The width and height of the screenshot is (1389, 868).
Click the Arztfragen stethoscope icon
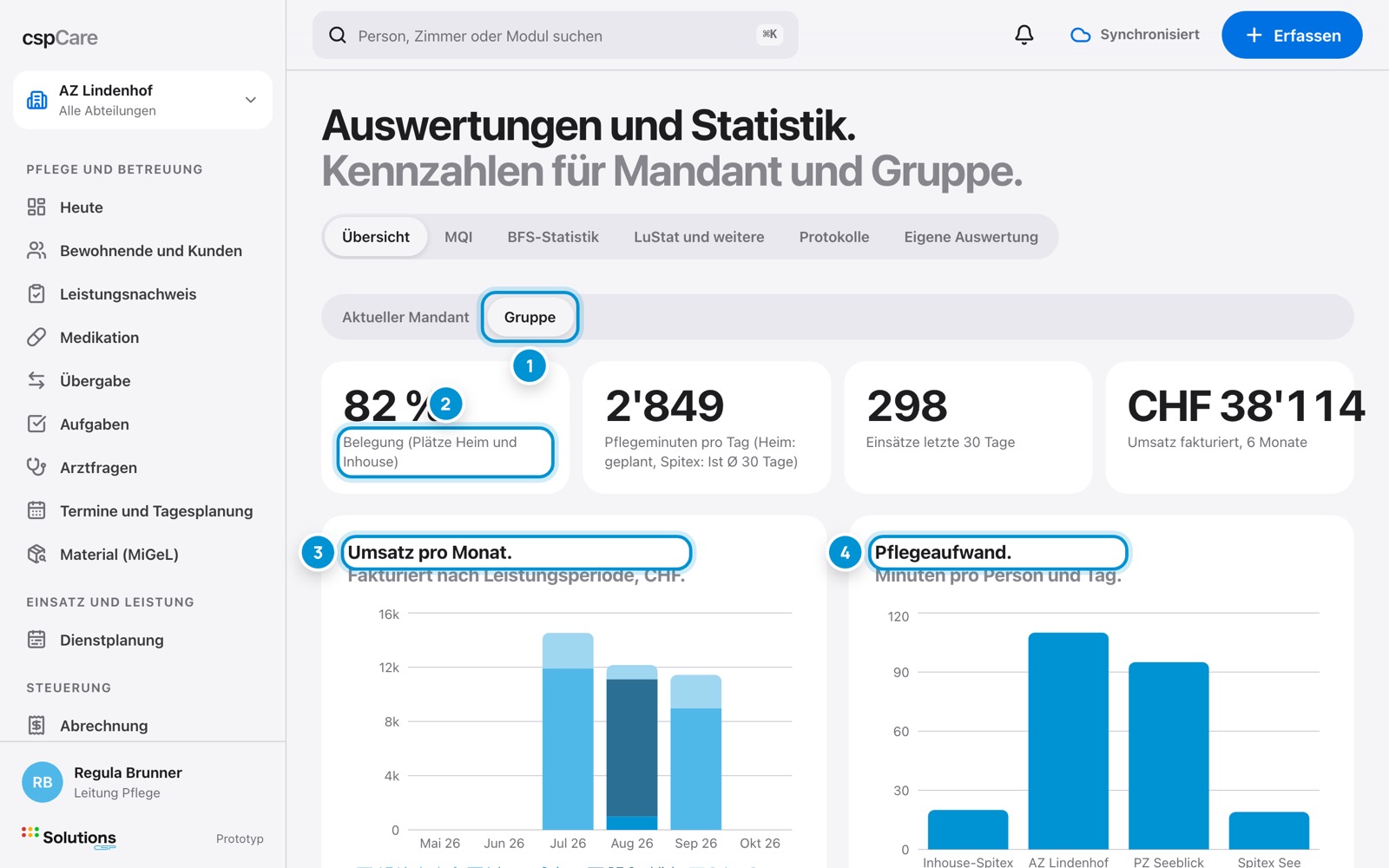36,467
